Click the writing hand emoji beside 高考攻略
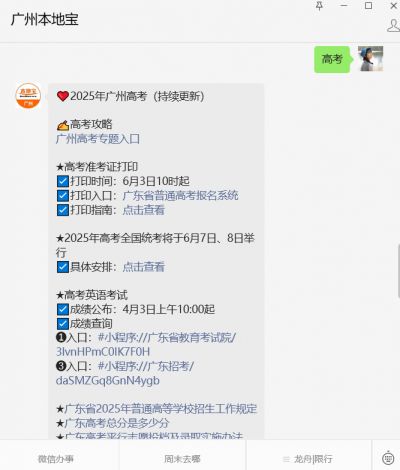 coord(63,125)
